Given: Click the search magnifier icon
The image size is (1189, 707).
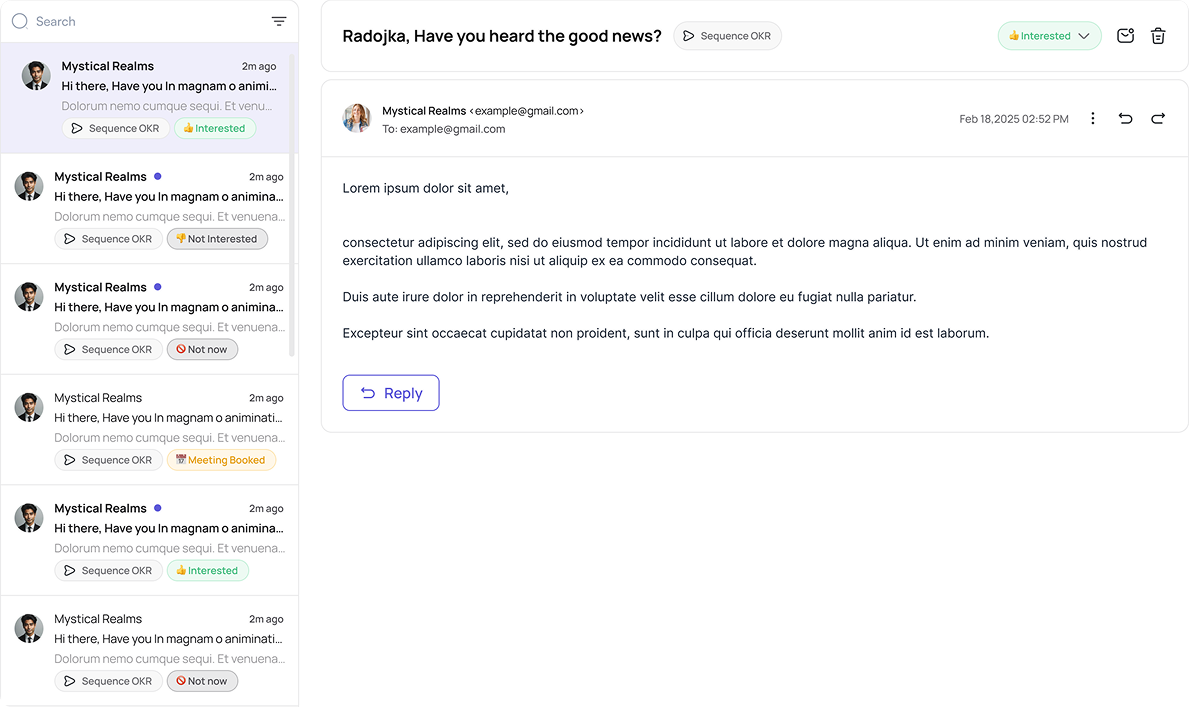Looking at the screenshot, I should point(20,21).
